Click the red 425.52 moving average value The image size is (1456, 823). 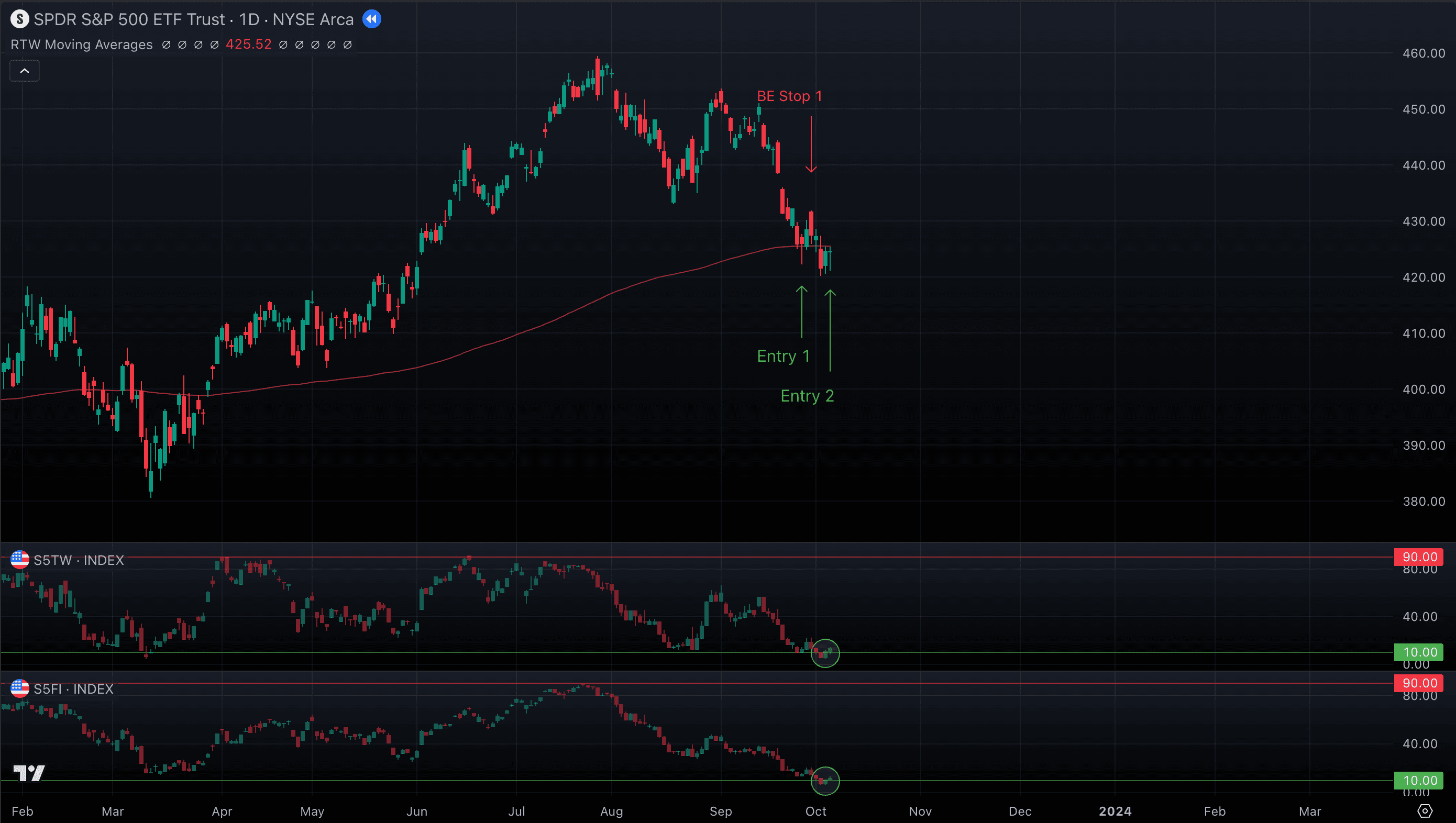(249, 44)
